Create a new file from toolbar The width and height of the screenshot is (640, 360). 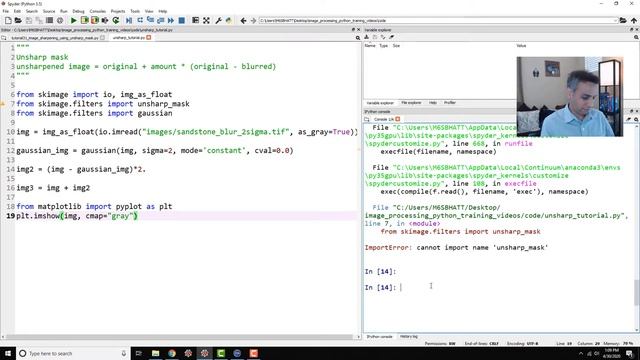click(x=8, y=20)
